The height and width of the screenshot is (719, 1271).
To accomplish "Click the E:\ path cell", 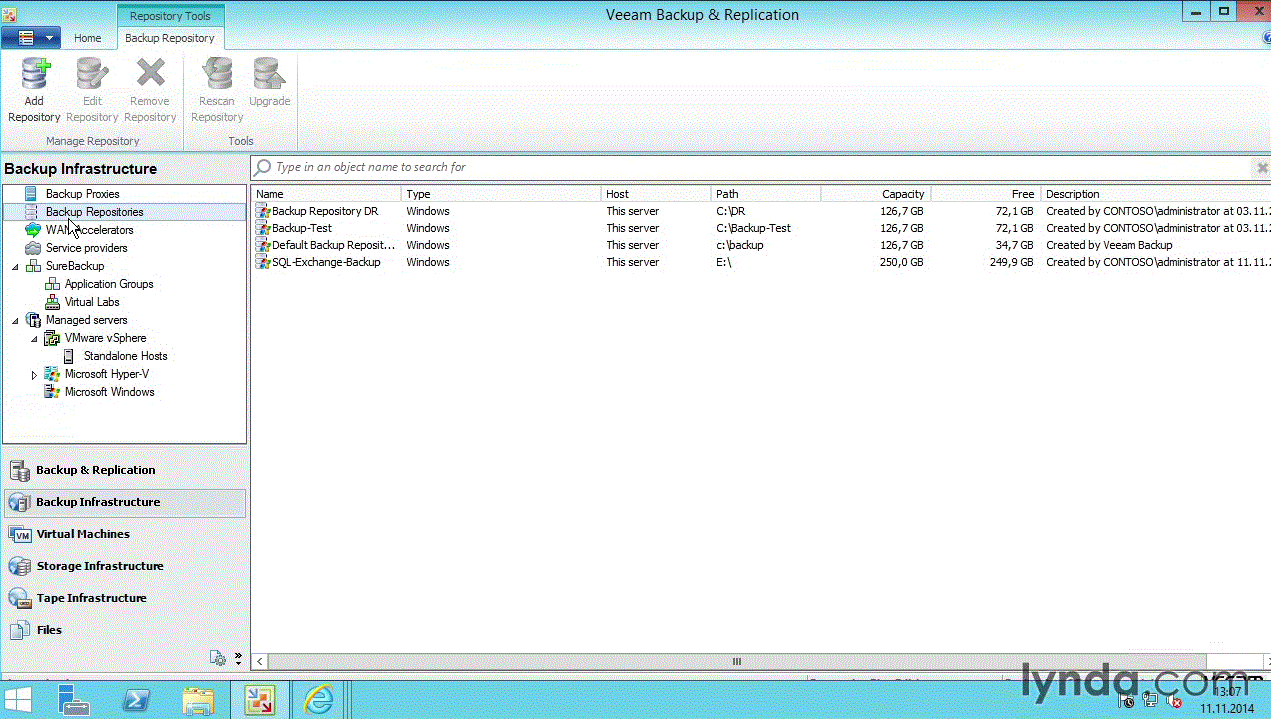I will click(x=724, y=262).
